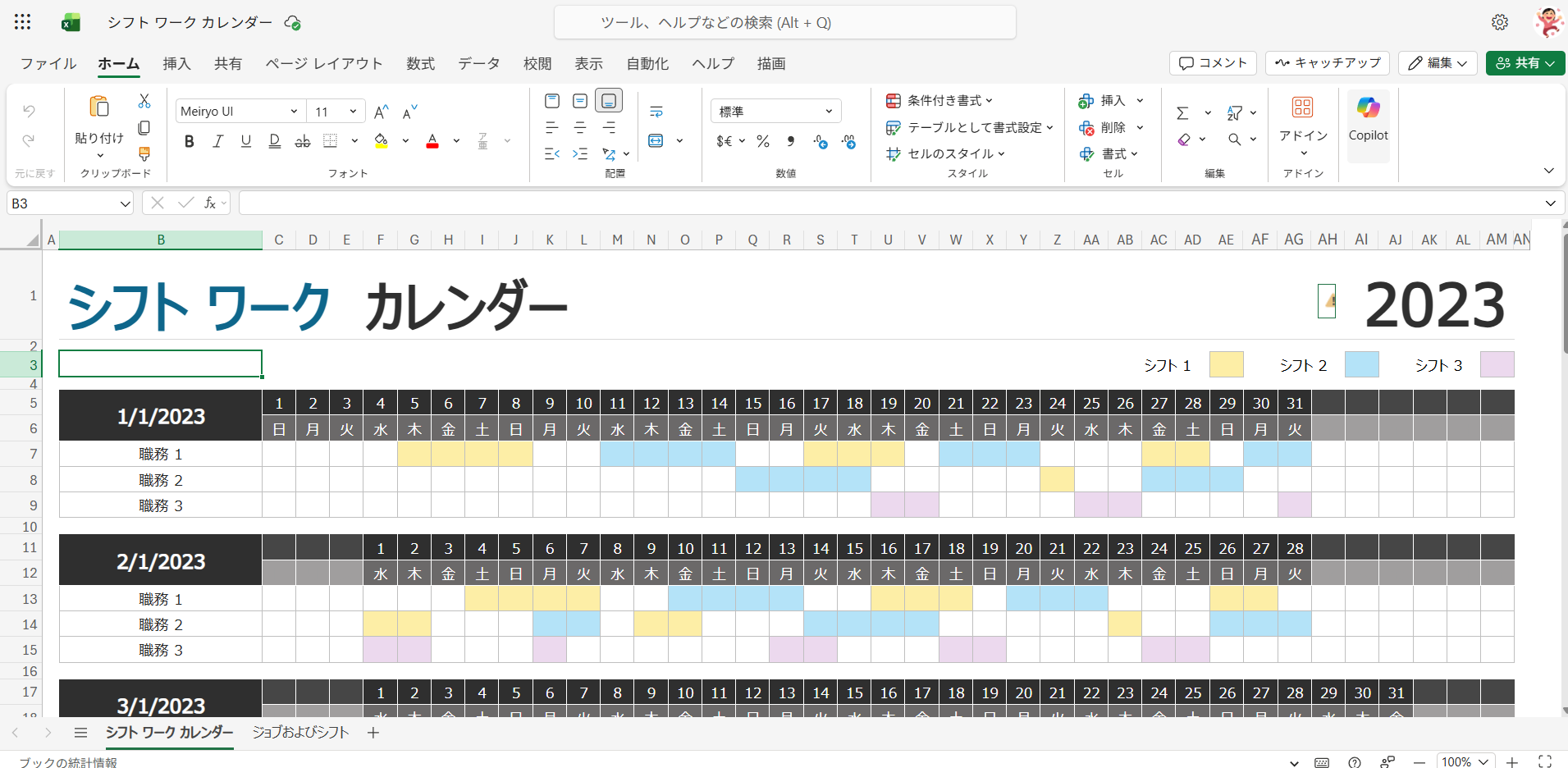Click the increase font size icon
This screenshot has height=768, width=1568.
[381, 112]
